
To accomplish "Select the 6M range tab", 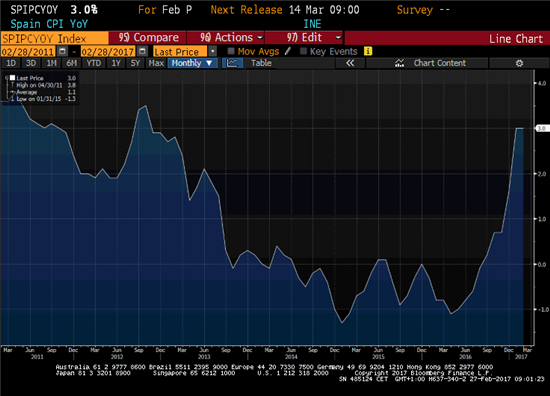I will tap(71, 63).
